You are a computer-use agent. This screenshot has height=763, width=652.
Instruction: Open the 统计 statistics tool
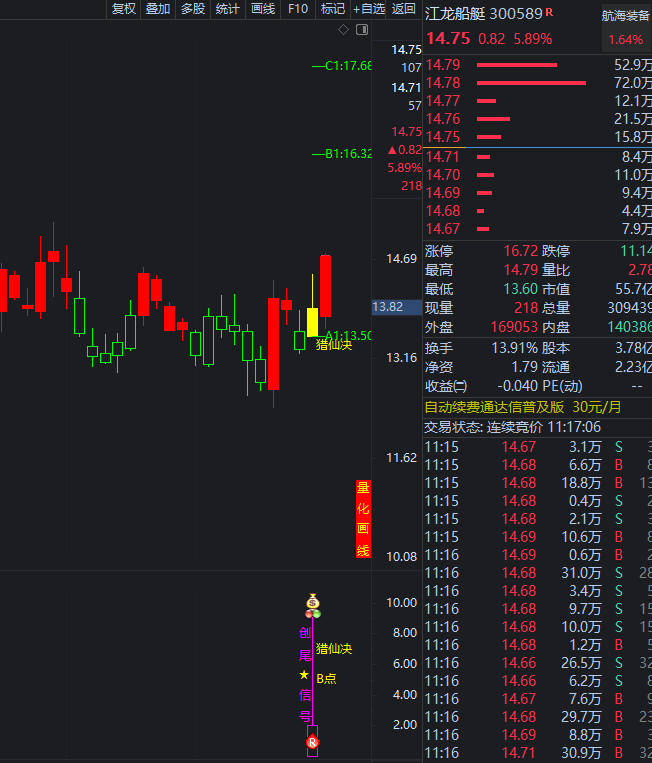pyautogui.click(x=228, y=9)
